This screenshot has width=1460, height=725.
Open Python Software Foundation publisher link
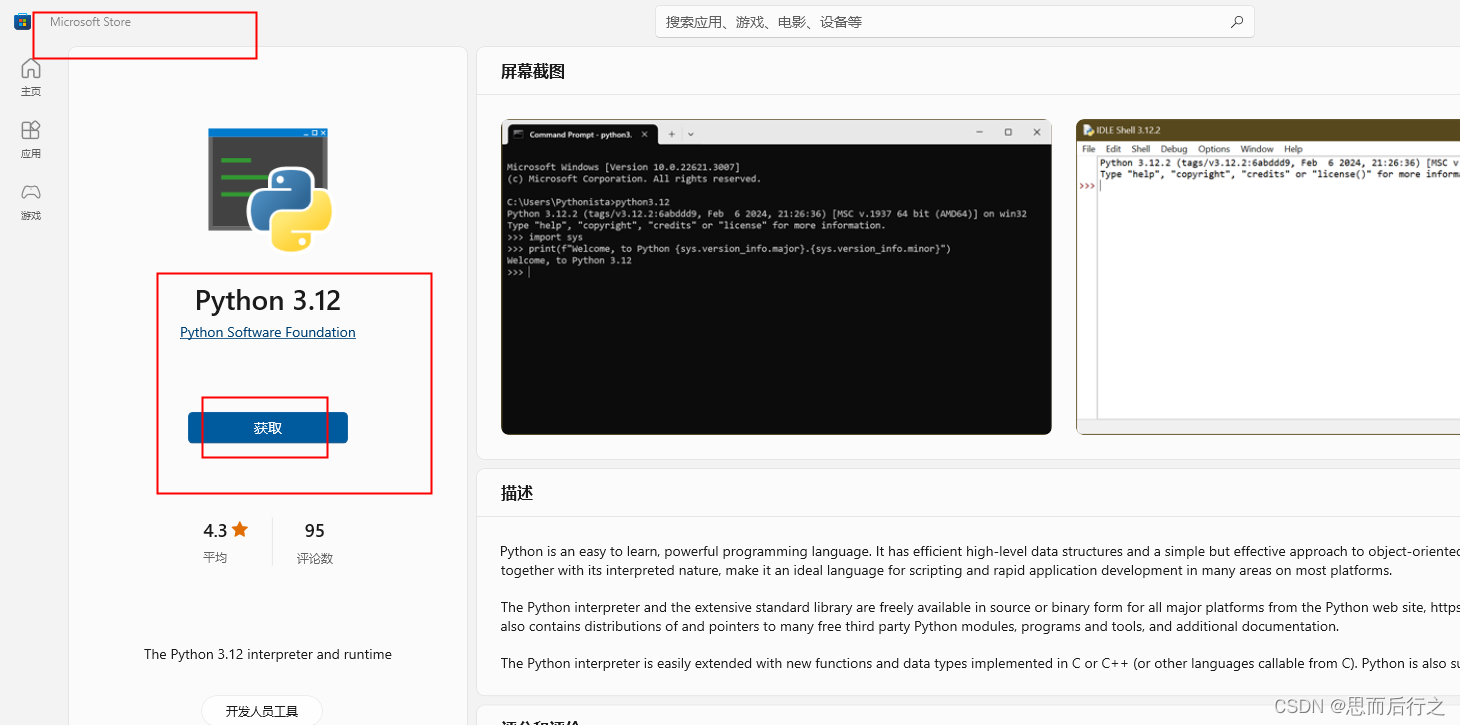click(268, 332)
